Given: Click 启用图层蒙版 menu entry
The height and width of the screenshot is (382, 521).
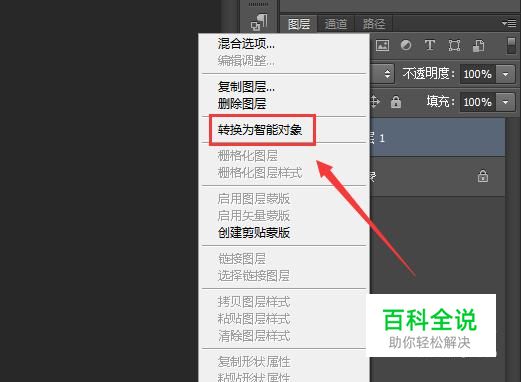Looking at the screenshot, I should point(254,199).
